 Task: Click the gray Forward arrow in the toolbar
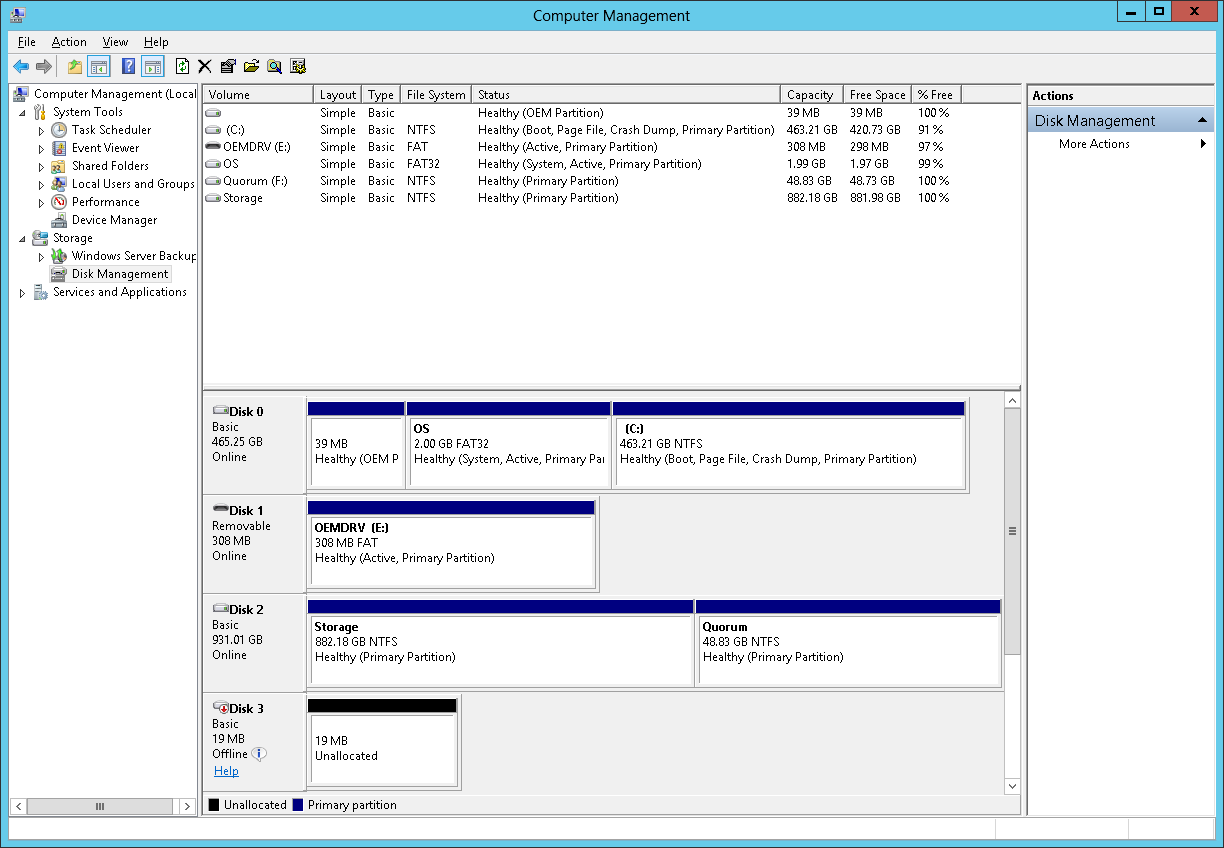point(43,66)
